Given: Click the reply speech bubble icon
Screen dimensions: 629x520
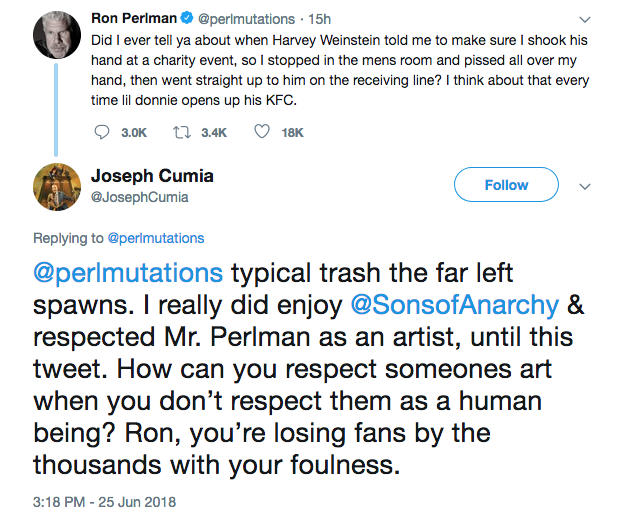Looking at the screenshot, I should 102,132.
